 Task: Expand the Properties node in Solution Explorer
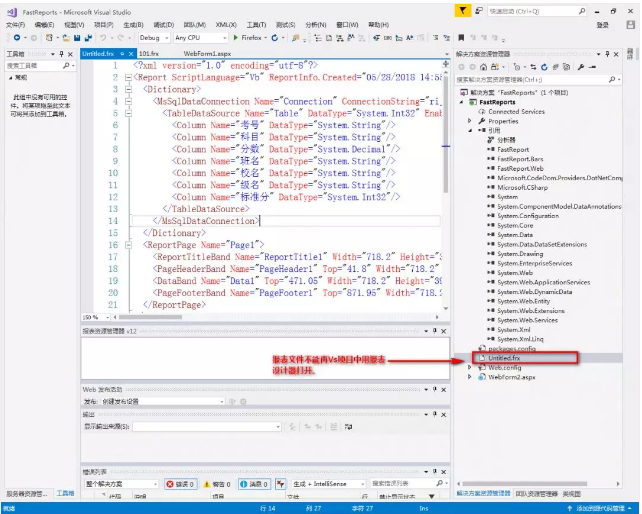click(x=470, y=121)
